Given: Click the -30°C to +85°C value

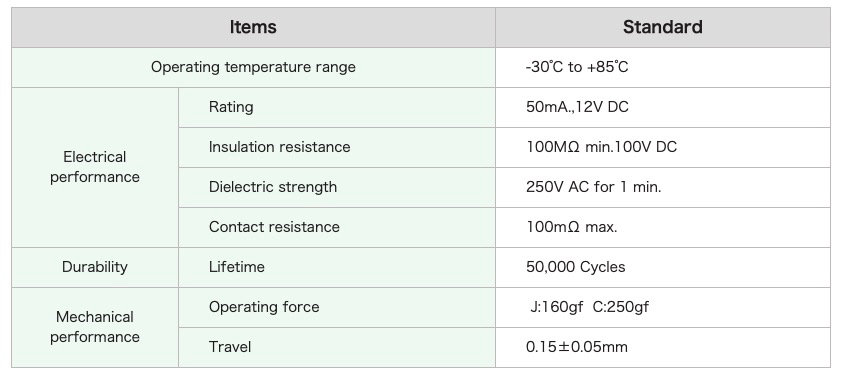Looking at the screenshot, I should click(577, 67).
